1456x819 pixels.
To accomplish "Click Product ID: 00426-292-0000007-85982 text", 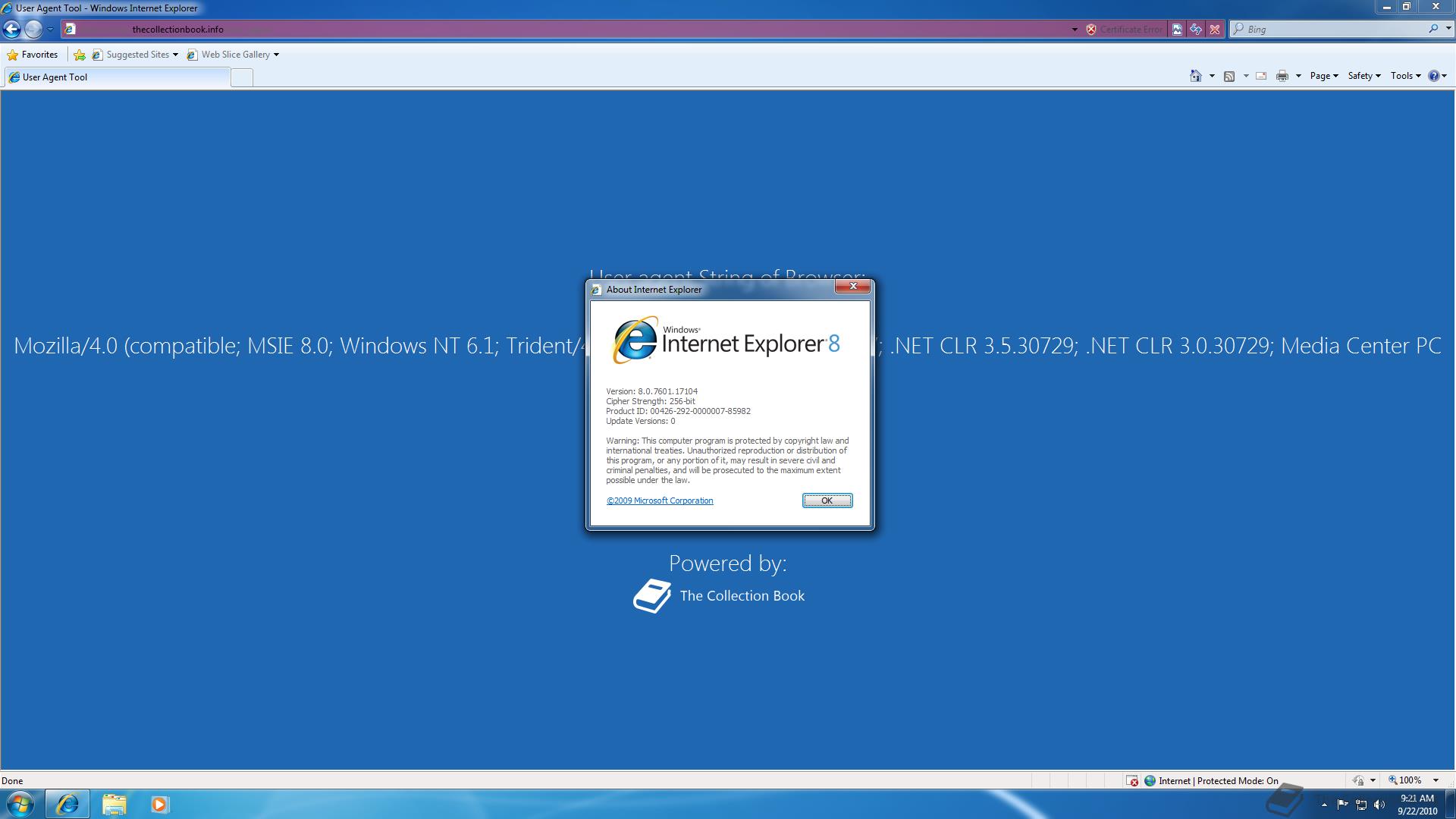I will [678, 411].
